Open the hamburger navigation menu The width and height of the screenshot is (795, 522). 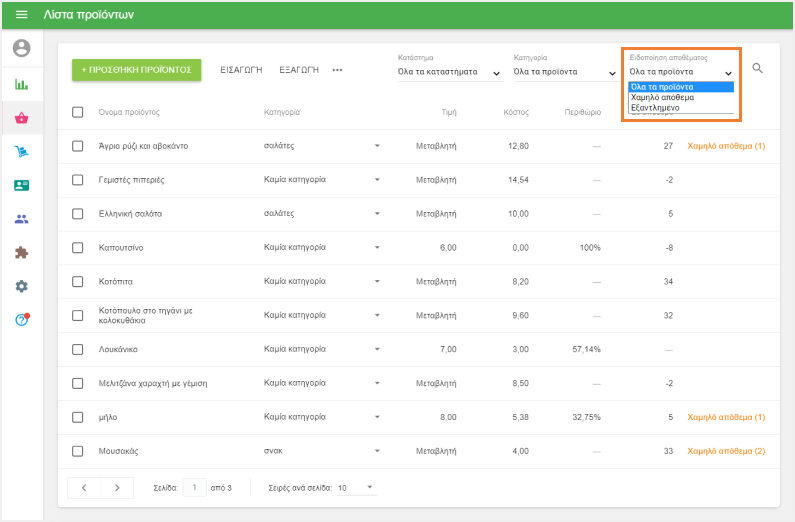21,16
